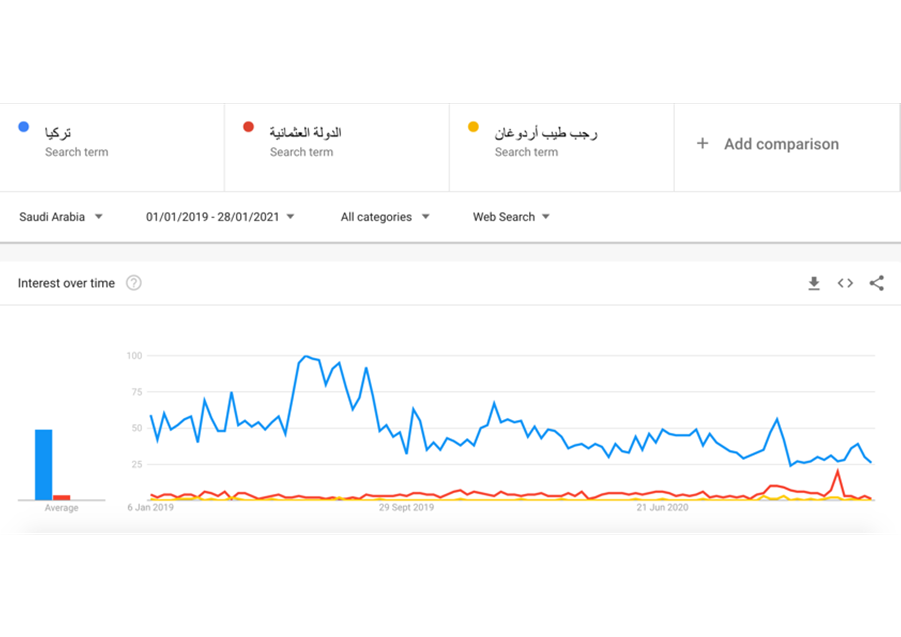Share the Interest over time chart
Screen dimensions: 901x637
(876, 284)
